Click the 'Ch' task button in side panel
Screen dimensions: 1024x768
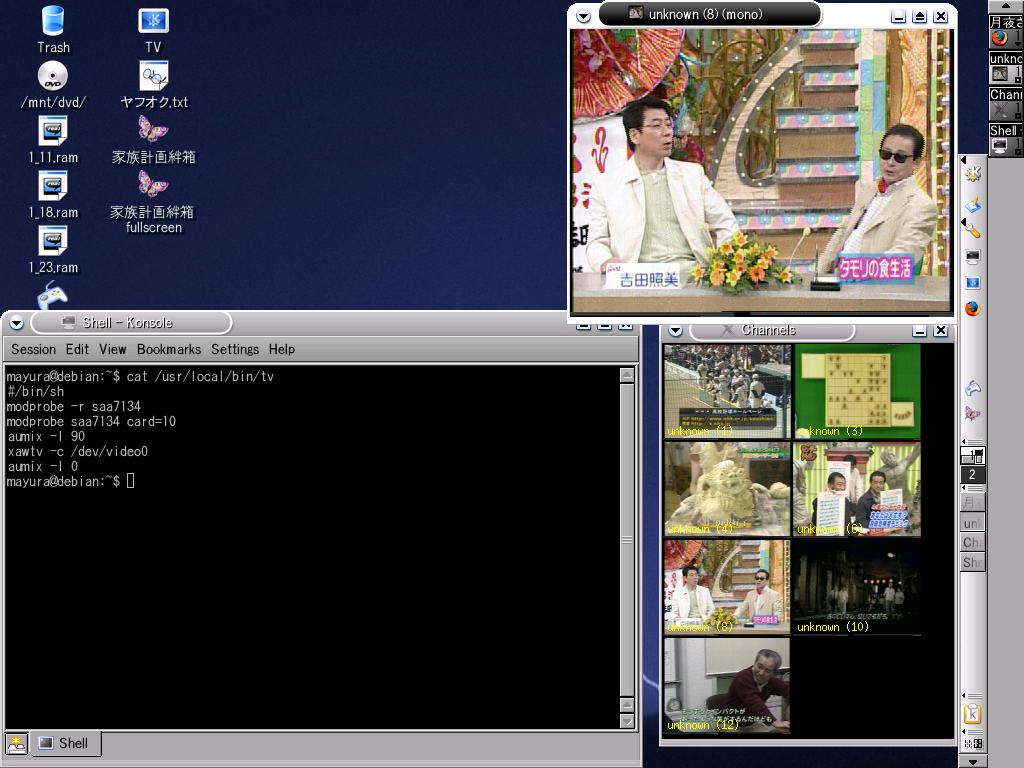tap(972, 543)
